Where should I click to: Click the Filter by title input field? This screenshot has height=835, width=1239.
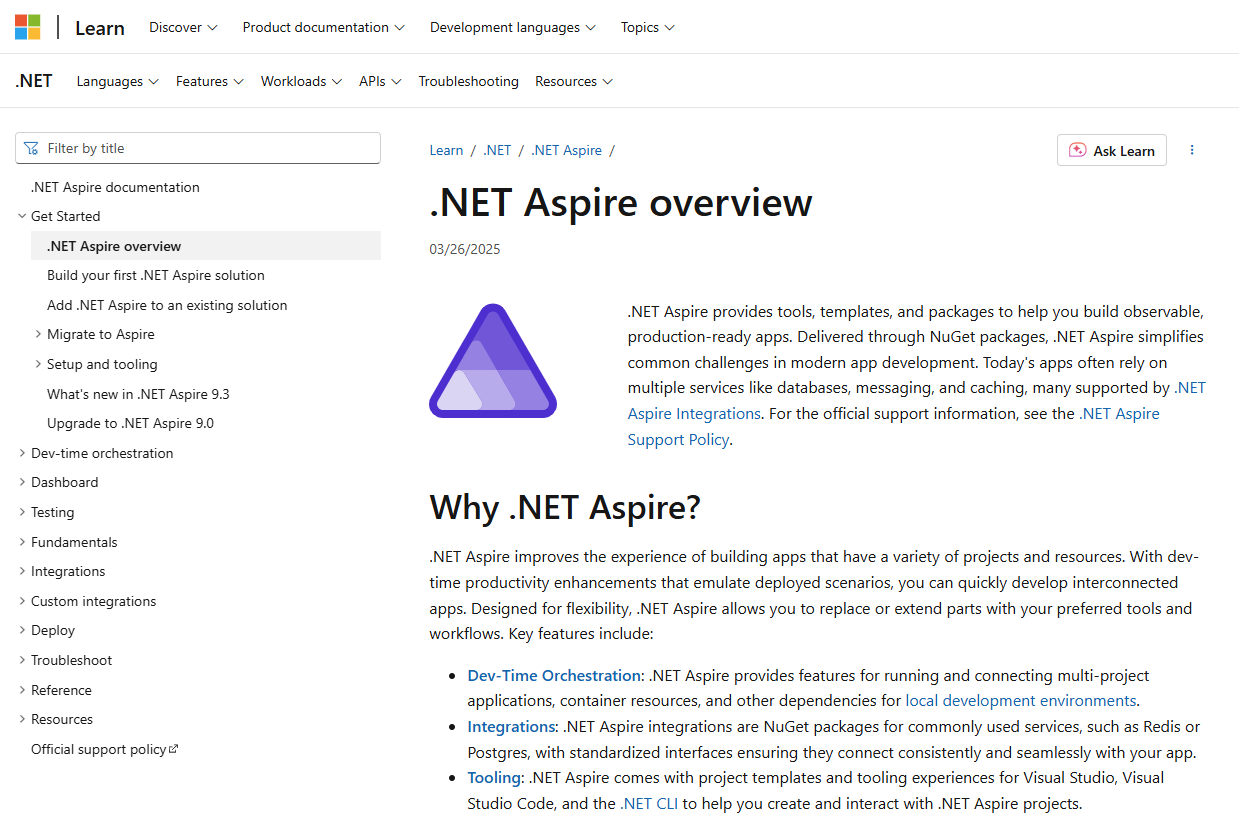(x=198, y=148)
